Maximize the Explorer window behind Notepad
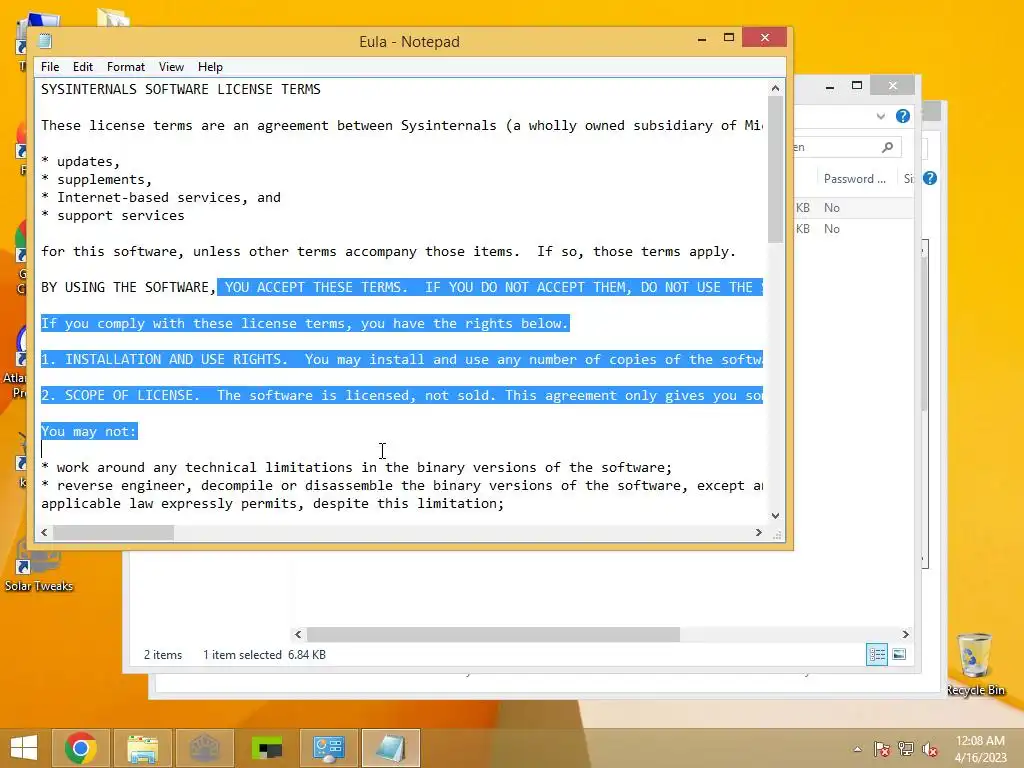 click(x=857, y=86)
